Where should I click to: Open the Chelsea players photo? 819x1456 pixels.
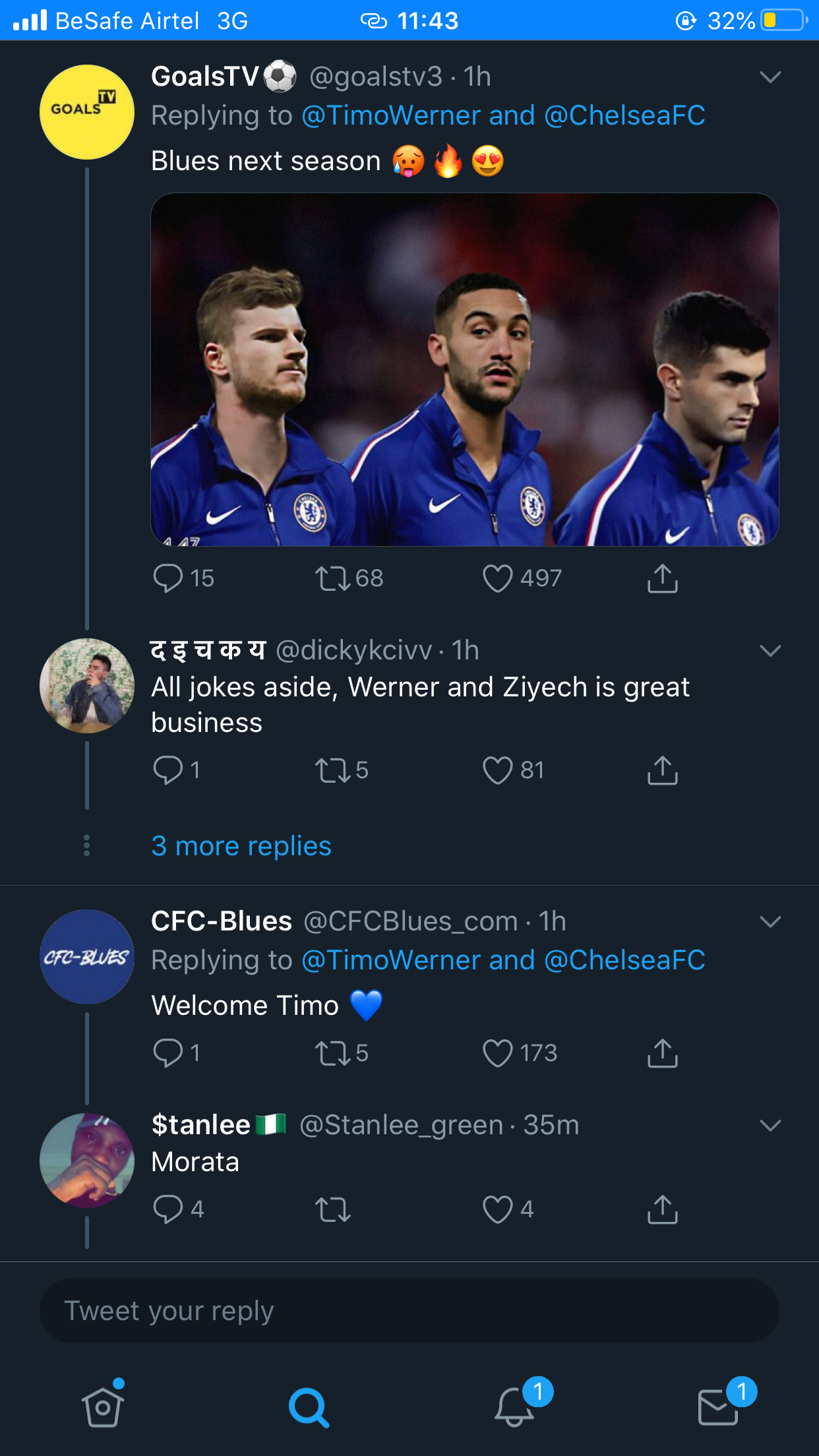[465, 369]
